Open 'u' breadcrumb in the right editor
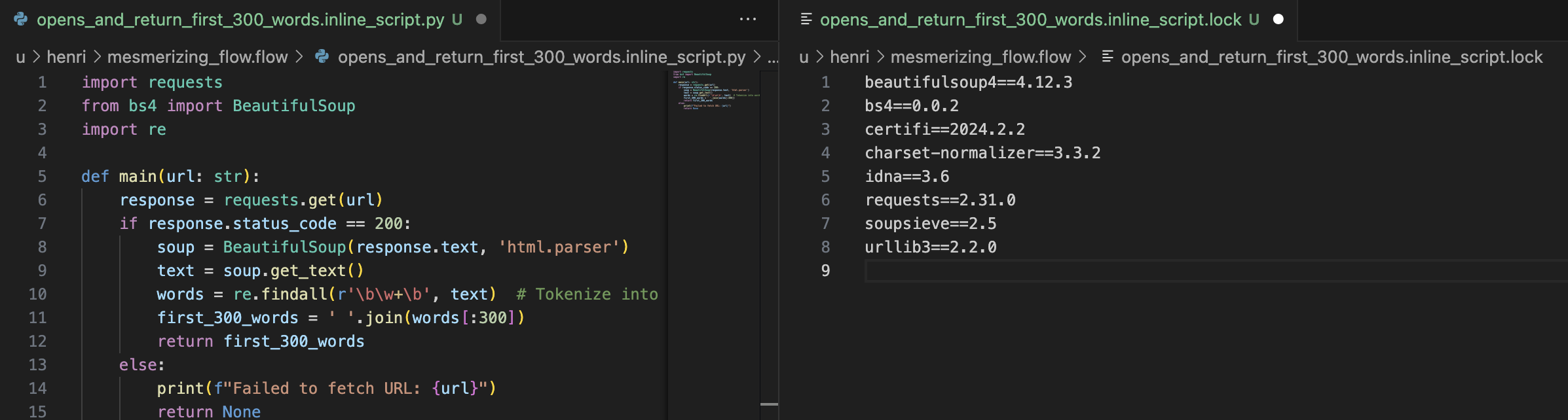The height and width of the screenshot is (420, 1568). coord(804,57)
